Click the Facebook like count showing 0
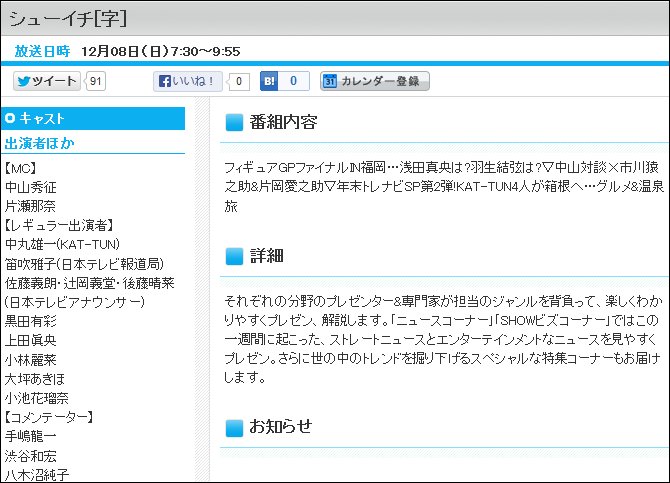Viewport: 670px width, 483px height. [238, 81]
